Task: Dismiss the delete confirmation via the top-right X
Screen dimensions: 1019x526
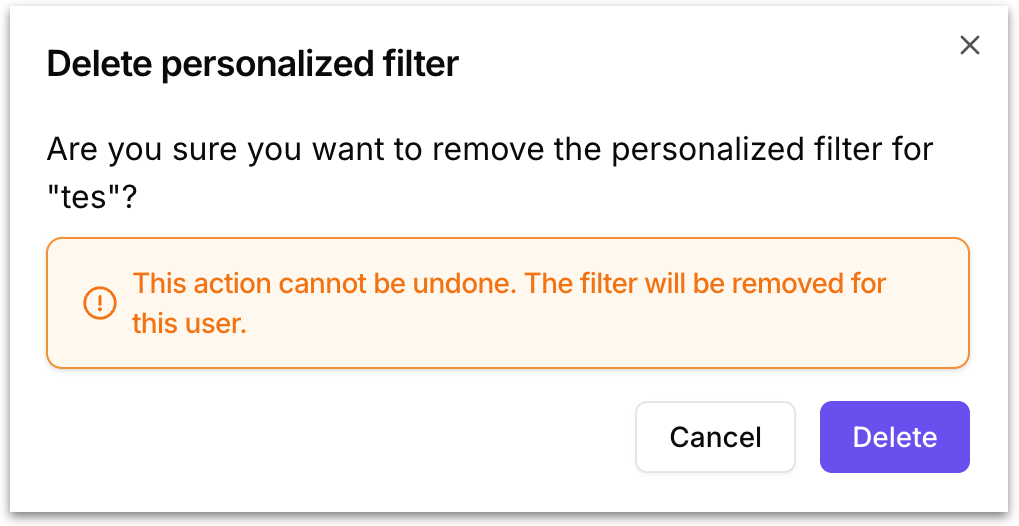Action: click(970, 46)
